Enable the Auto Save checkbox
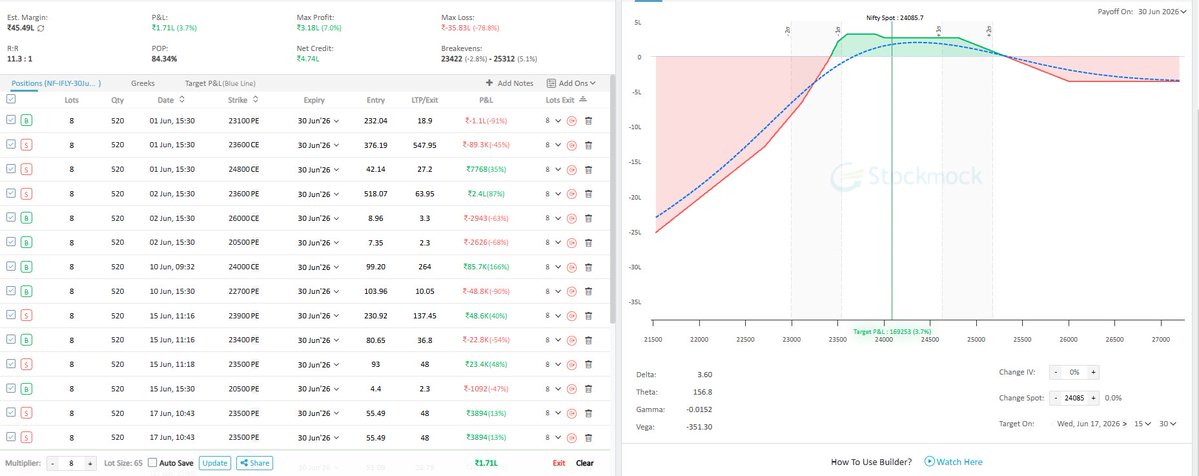This screenshot has width=1199, height=476. point(153,463)
